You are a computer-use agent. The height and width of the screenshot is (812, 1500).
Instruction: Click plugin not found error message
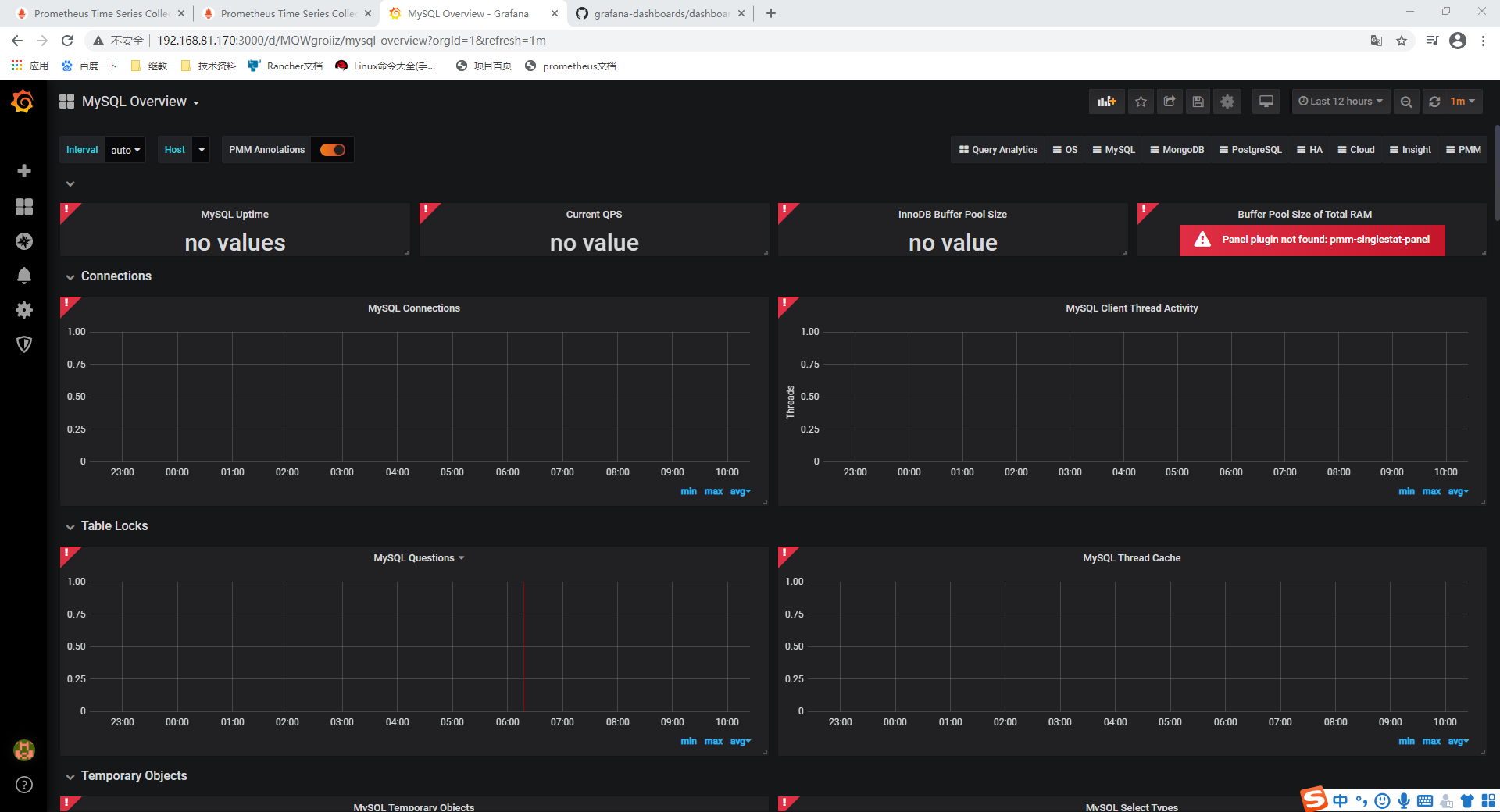click(x=1312, y=240)
